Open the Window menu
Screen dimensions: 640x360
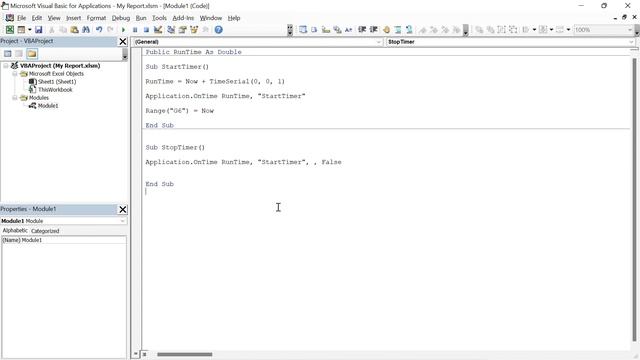(211, 18)
